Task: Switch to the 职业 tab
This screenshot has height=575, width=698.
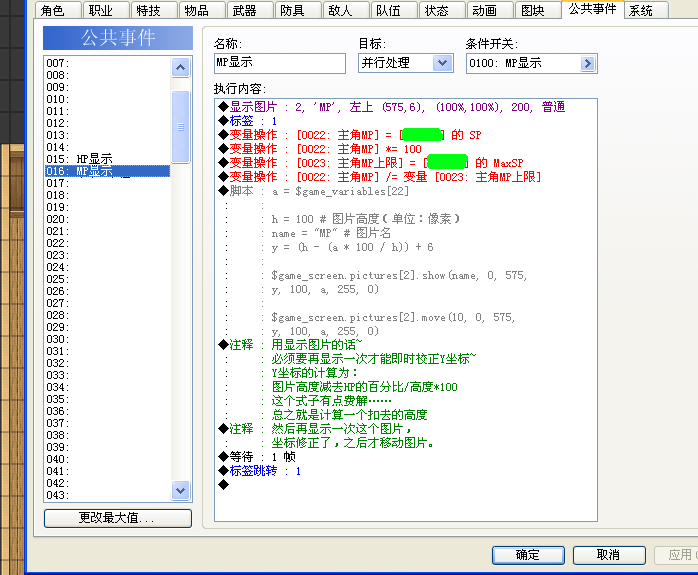Action: tap(106, 10)
